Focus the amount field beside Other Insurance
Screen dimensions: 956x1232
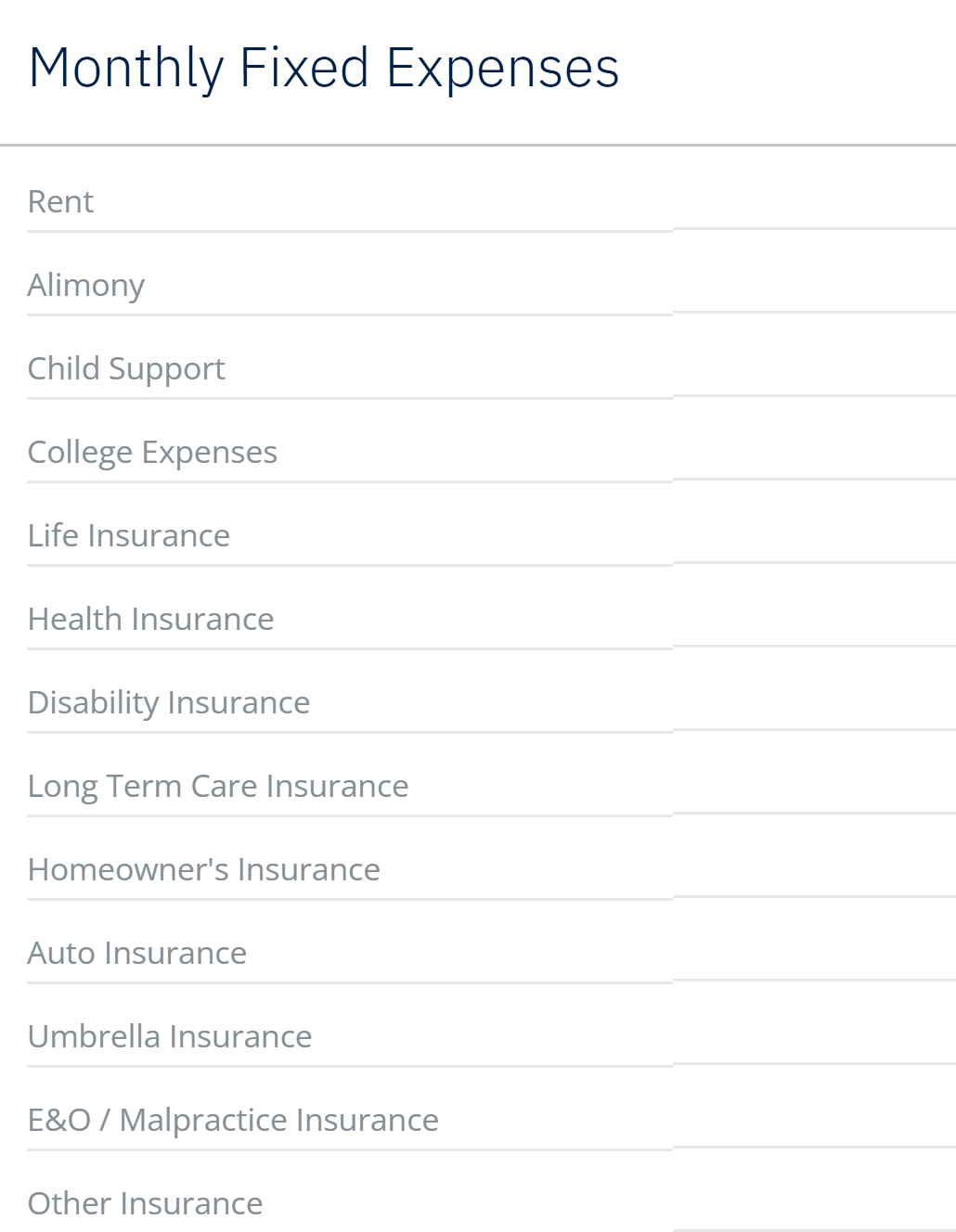[x=813, y=1202]
